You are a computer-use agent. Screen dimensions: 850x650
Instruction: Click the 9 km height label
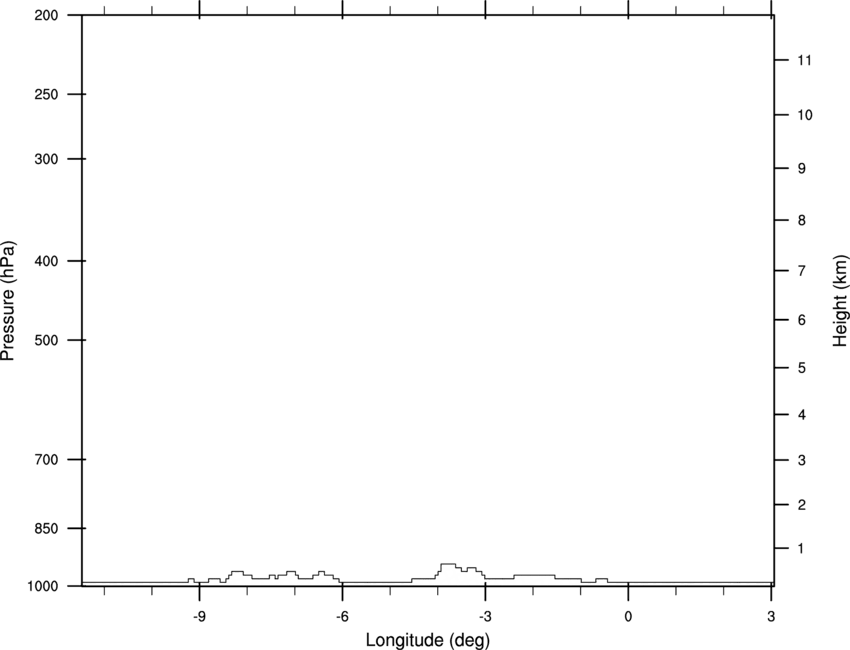[x=802, y=169]
